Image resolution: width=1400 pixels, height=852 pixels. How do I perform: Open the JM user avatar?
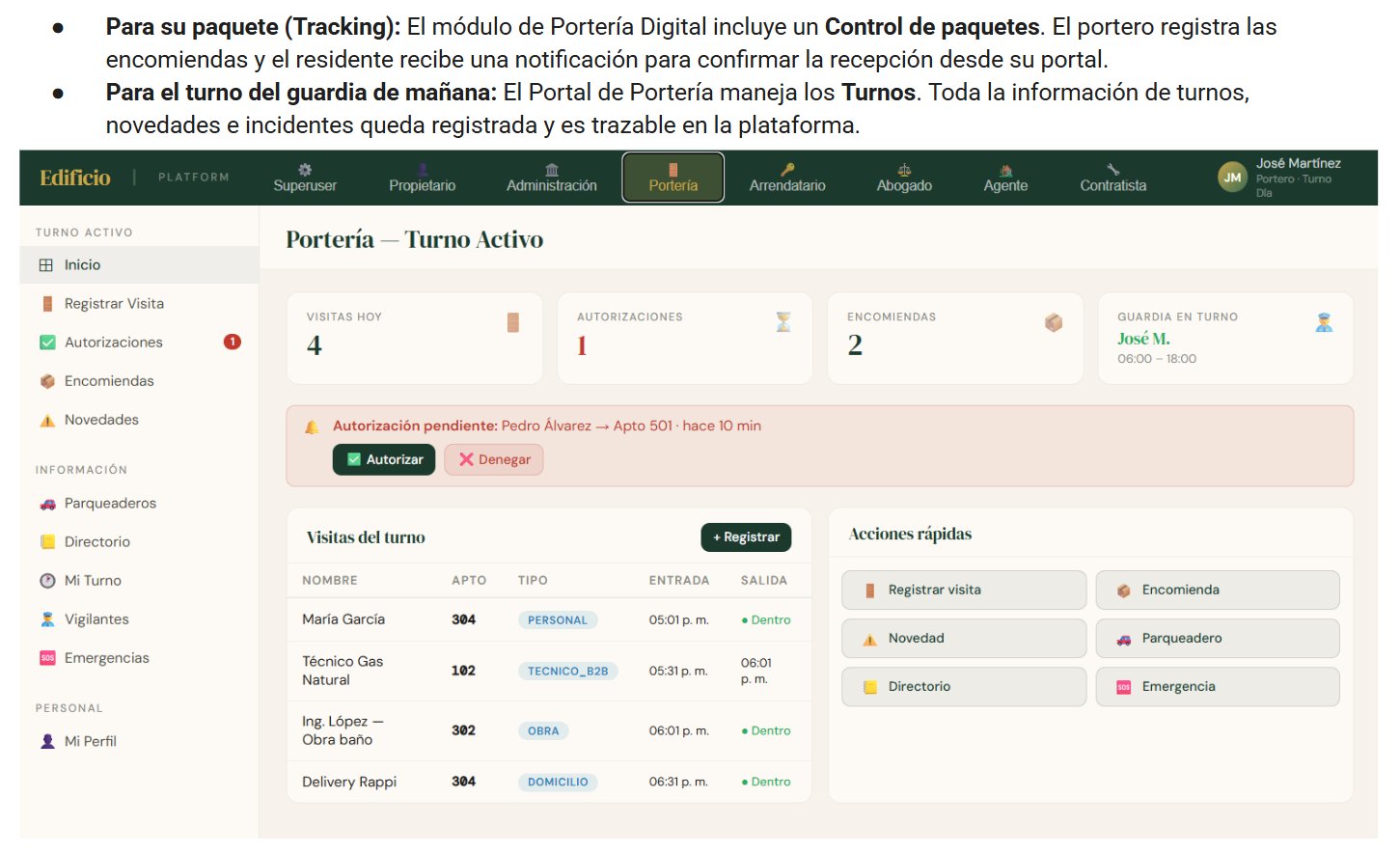pyautogui.click(x=1232, y=178)
